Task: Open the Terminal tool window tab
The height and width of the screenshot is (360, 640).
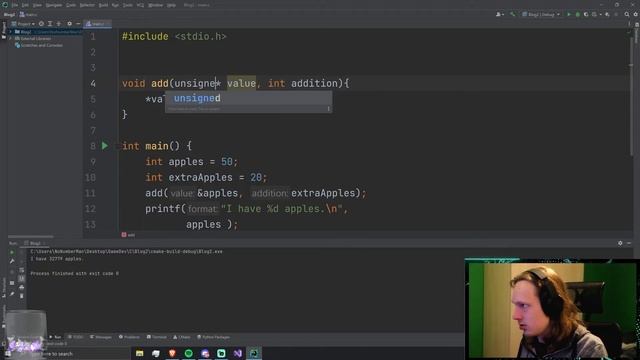Action: click(x=157, y=337)
